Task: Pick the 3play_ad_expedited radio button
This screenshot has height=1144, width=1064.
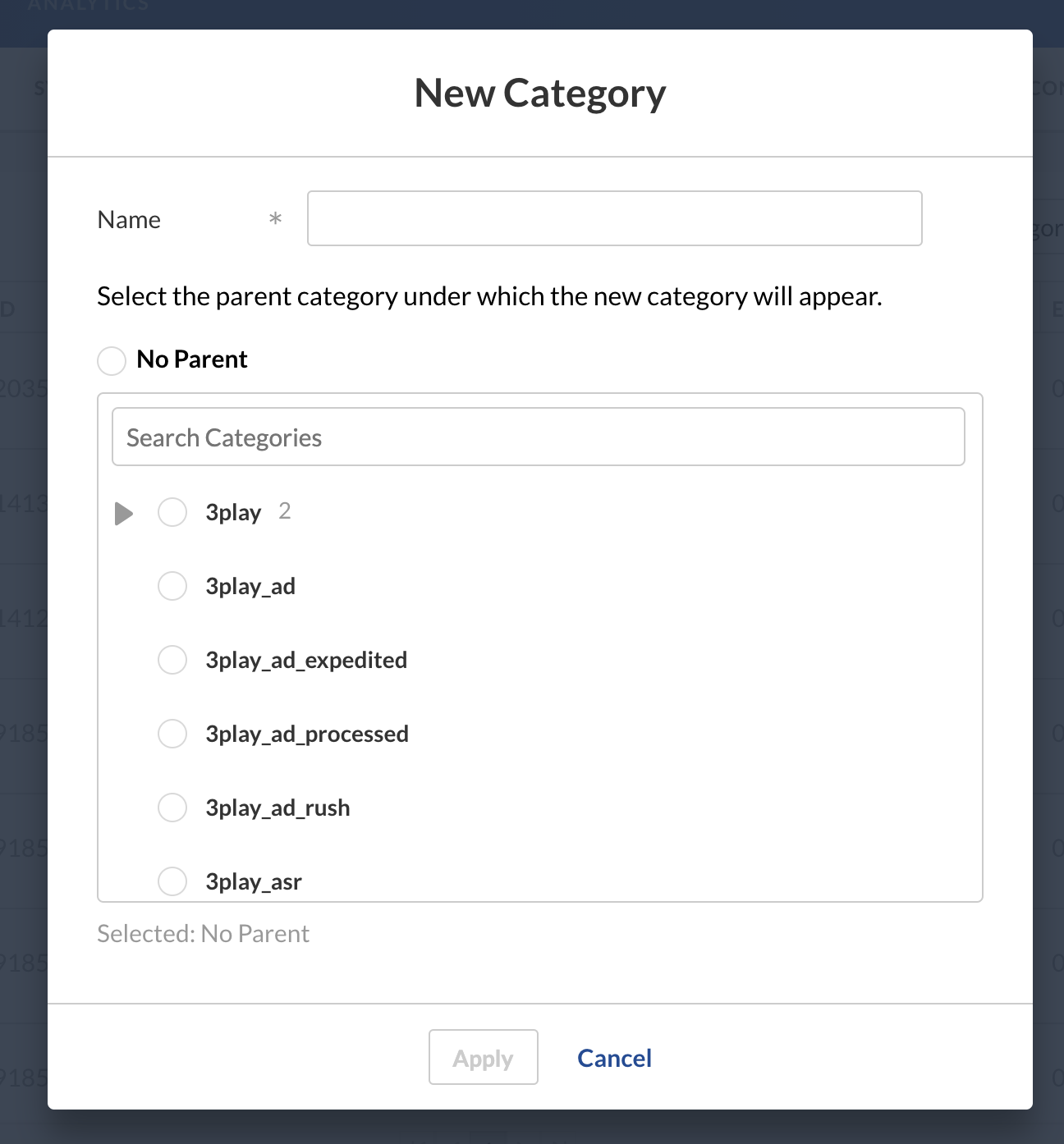Action: coord(172,660)
